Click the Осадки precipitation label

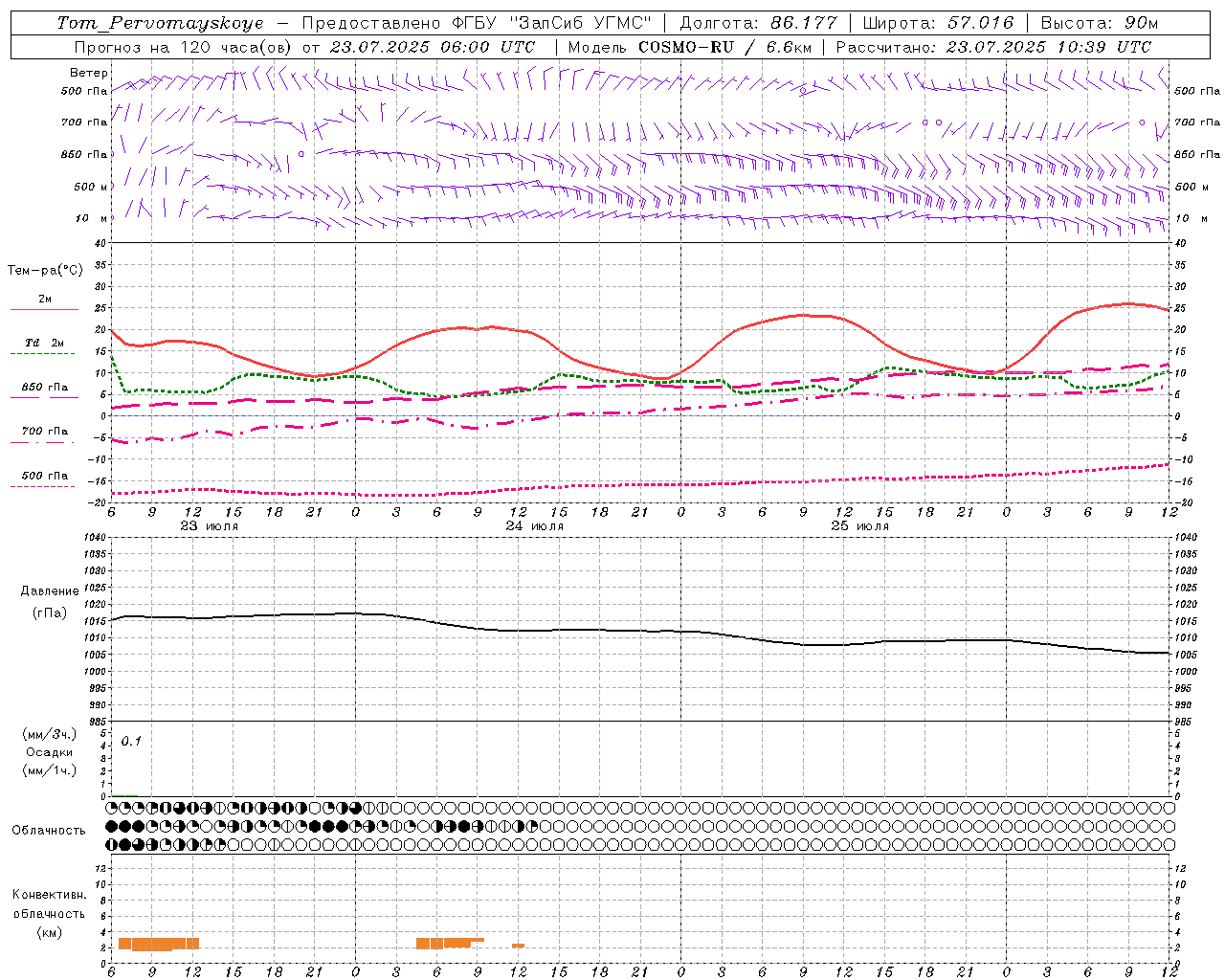coord(50,752)
